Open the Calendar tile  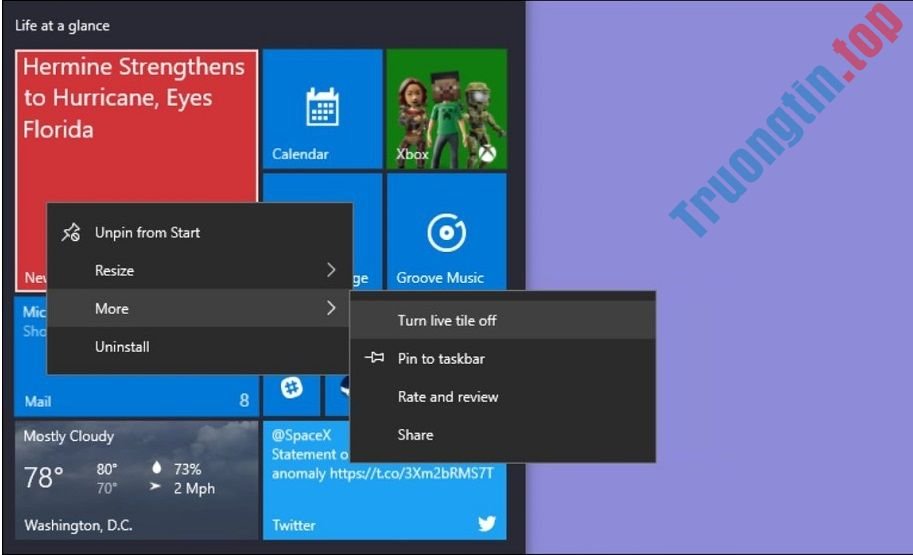322,109
